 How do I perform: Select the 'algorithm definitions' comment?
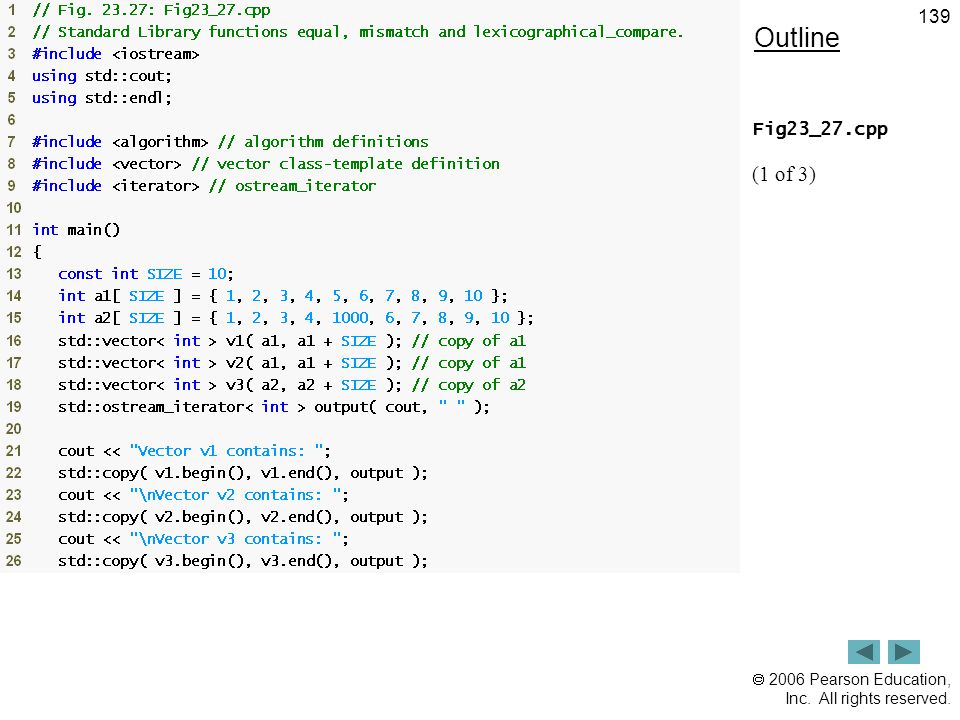323,142
